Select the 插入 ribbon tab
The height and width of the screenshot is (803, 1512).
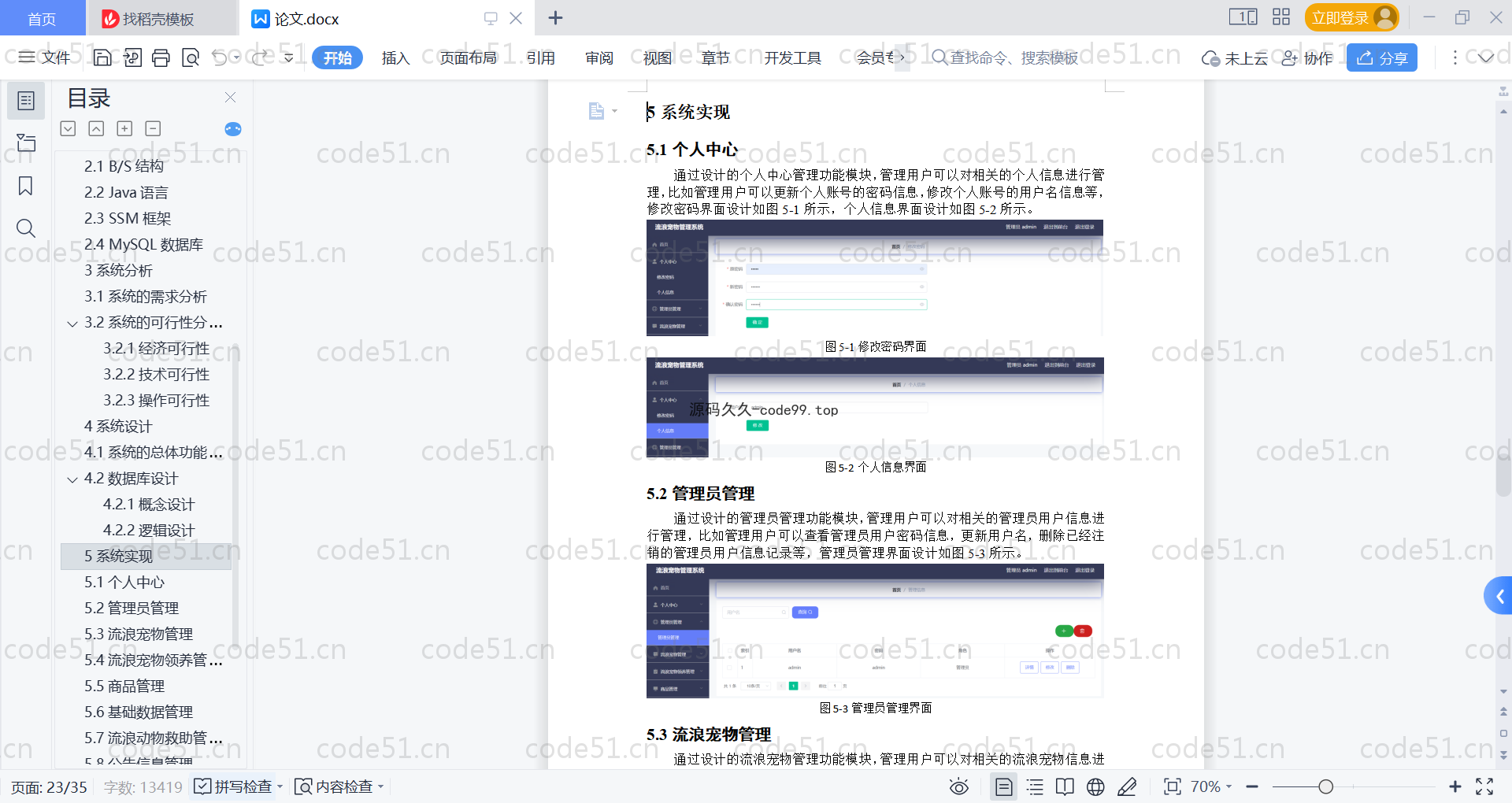pos(395,57)
